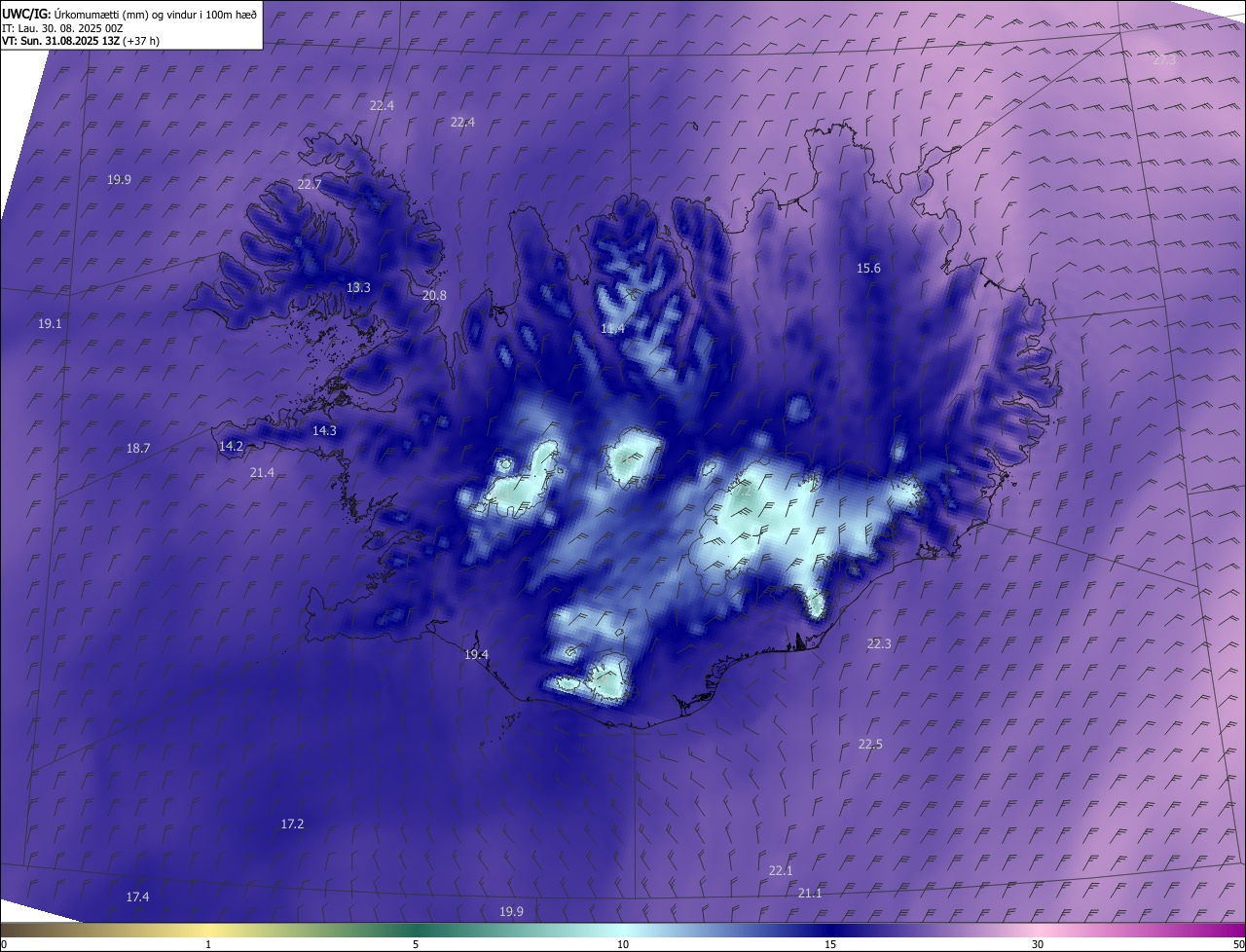
Task: Select the 14.2 value label
Action: point(231,446)
